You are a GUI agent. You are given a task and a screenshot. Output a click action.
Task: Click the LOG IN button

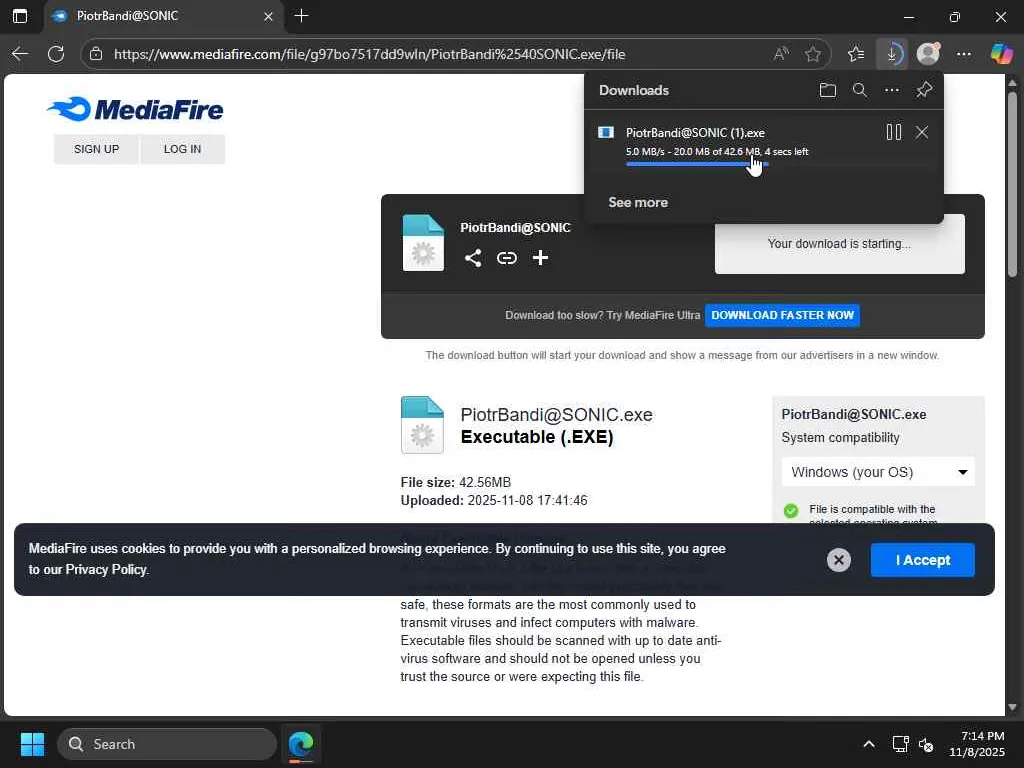click(182, 149)
